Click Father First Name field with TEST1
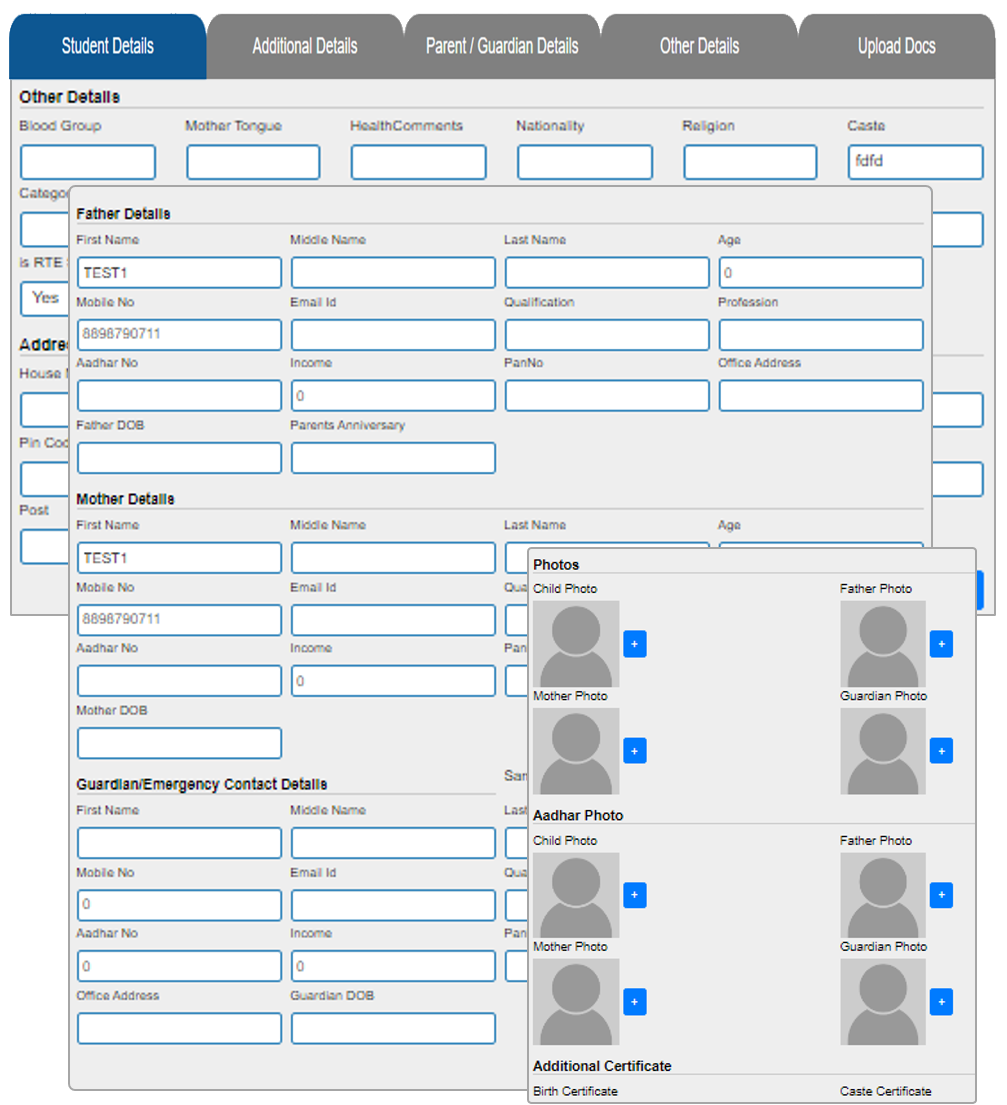 [180, 273]
